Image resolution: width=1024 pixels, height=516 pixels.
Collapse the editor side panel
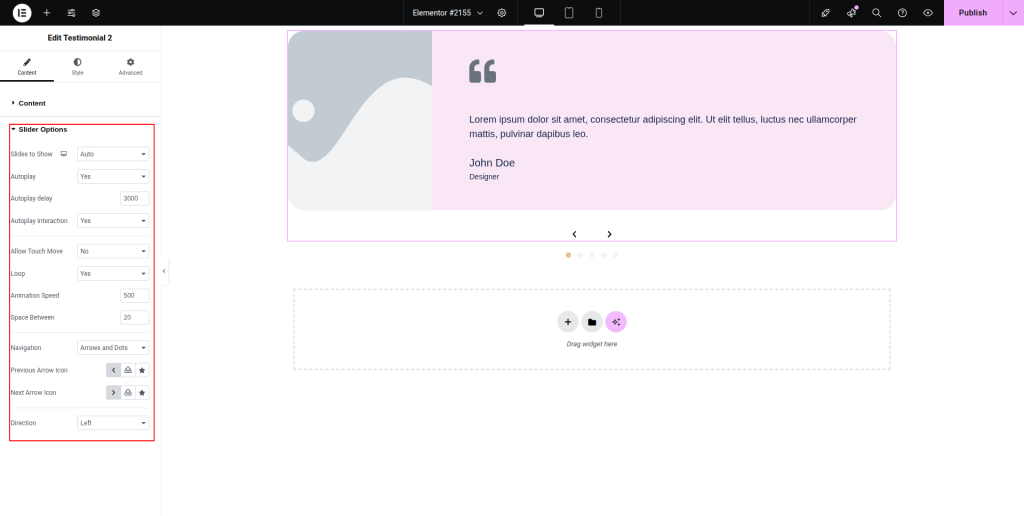164,270
